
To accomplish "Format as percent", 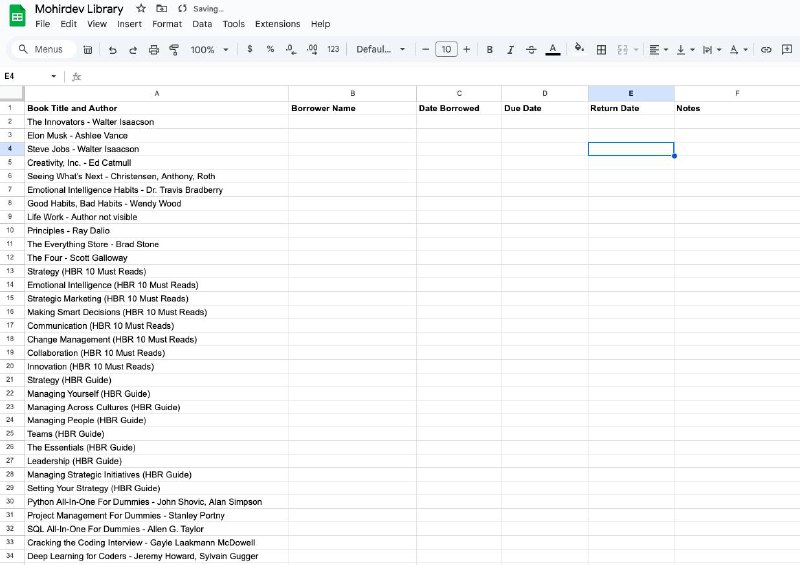I will 270,49.
